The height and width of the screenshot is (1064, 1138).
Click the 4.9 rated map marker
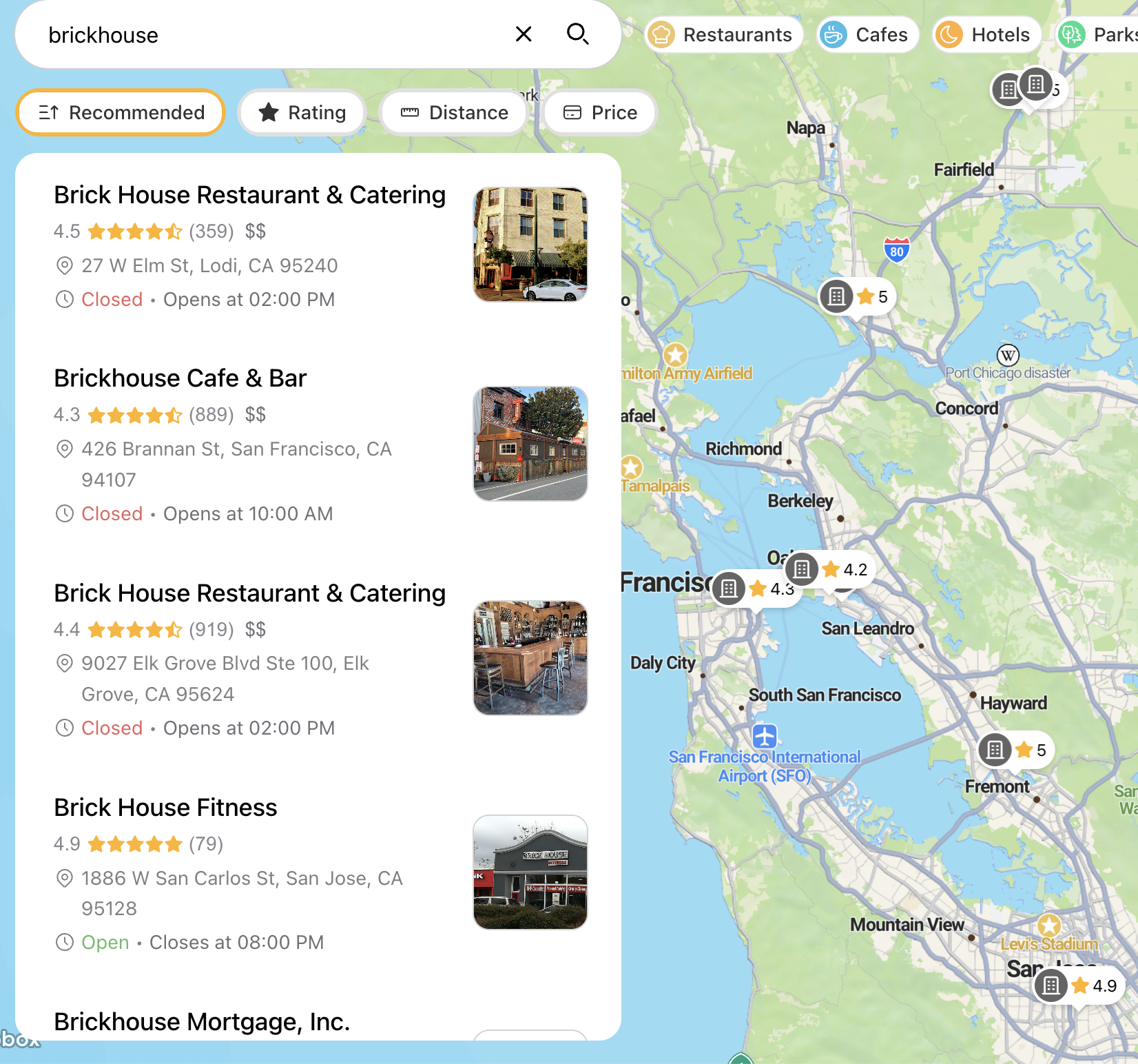(1079, 985)
